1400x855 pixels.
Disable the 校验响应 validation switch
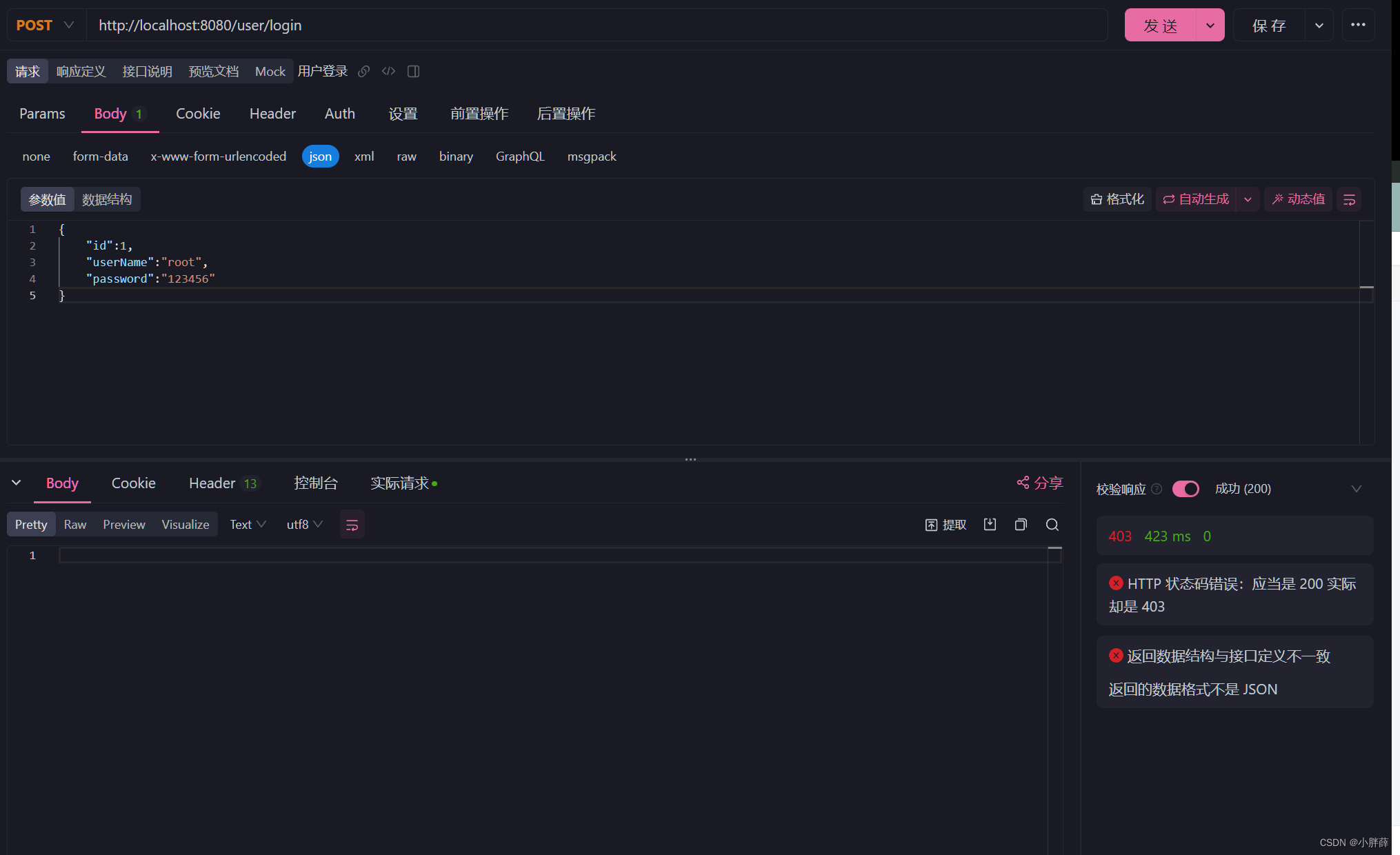click(x=1186, y=489)
